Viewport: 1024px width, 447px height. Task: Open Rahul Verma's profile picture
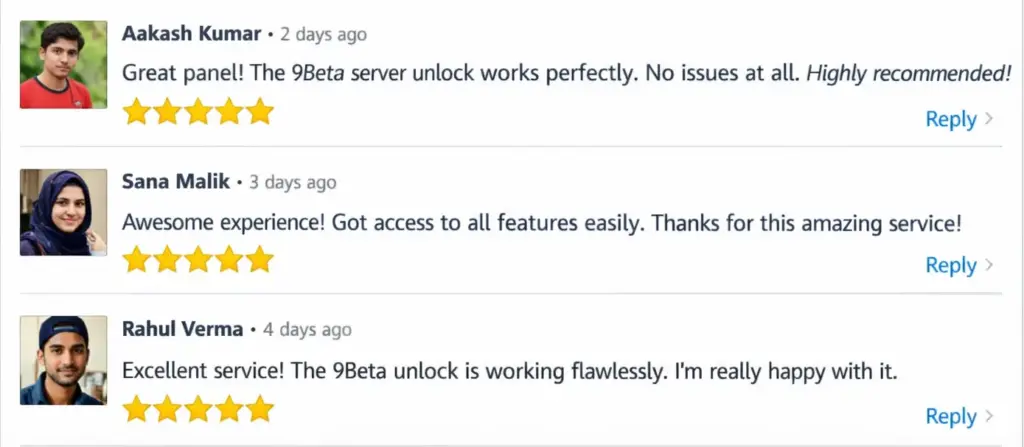pos(63,360)
